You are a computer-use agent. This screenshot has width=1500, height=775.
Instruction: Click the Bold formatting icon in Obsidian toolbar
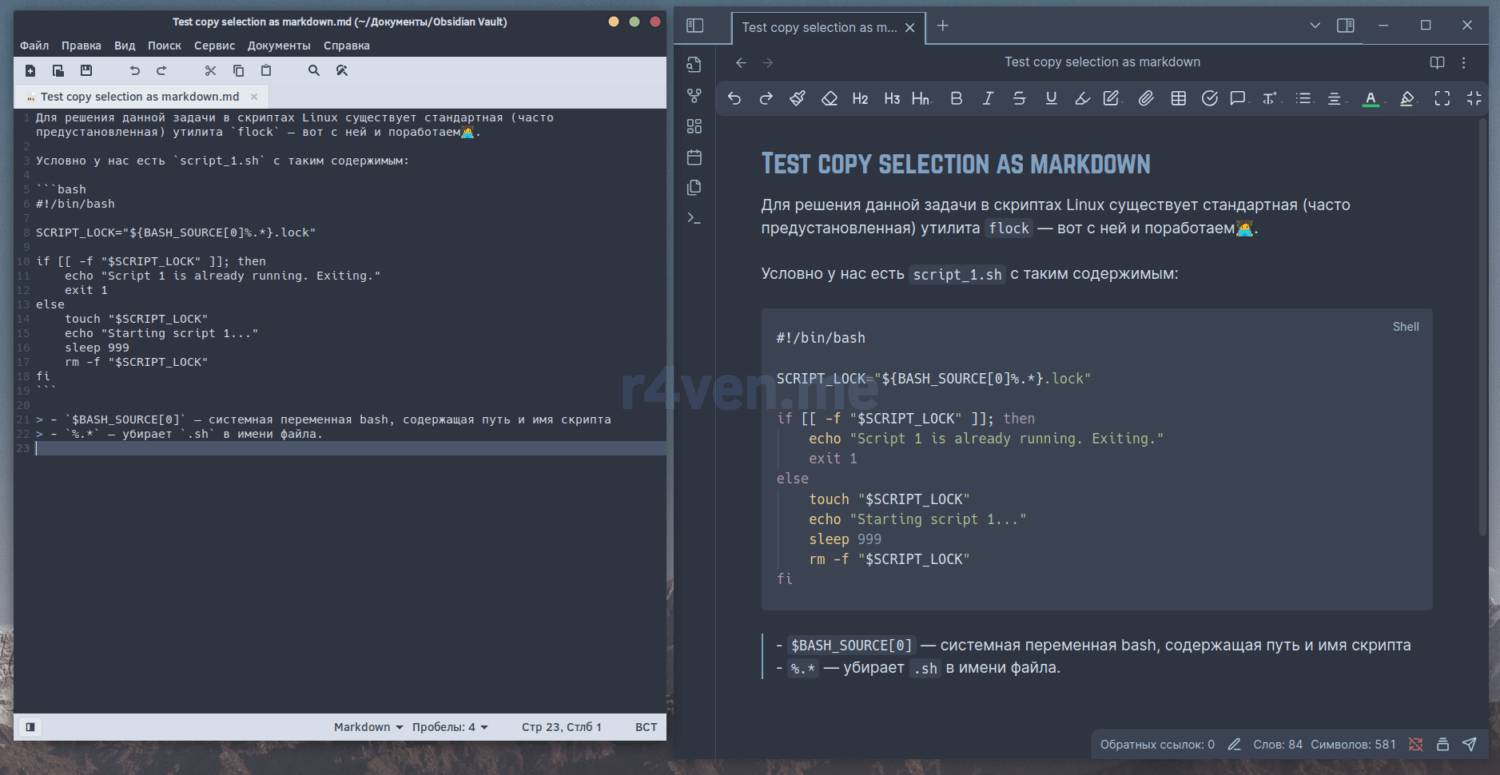[956, 98]
